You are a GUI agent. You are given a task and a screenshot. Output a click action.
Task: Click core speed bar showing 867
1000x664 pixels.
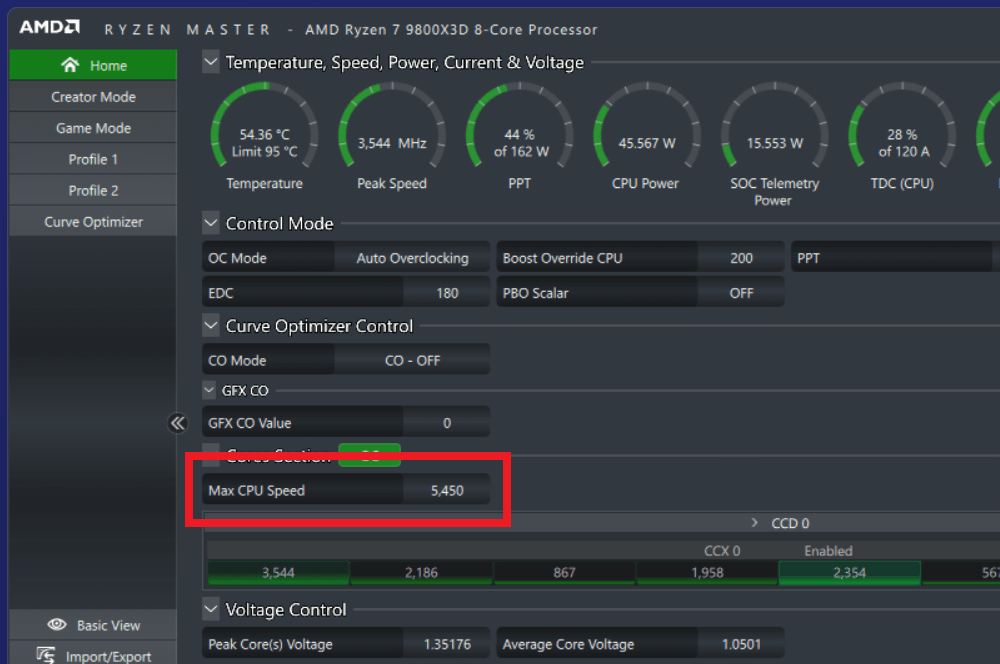[x=564, y=573]
